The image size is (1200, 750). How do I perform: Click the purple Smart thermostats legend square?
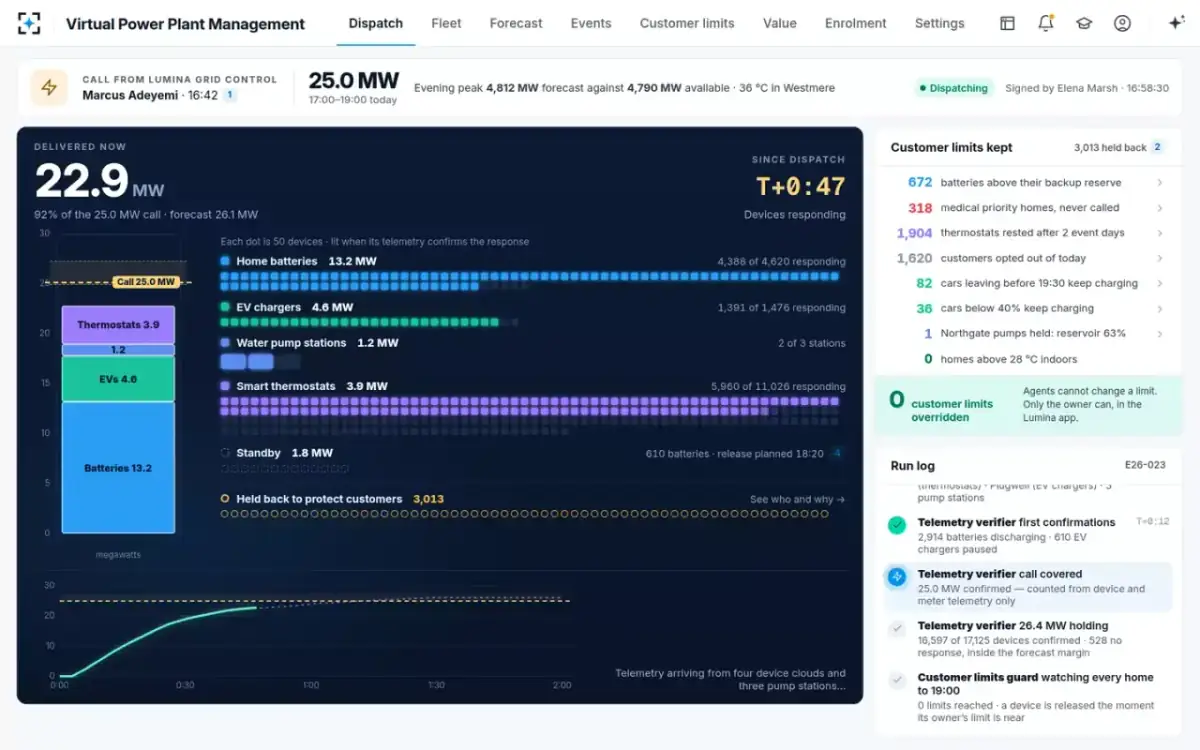(225, 386)
